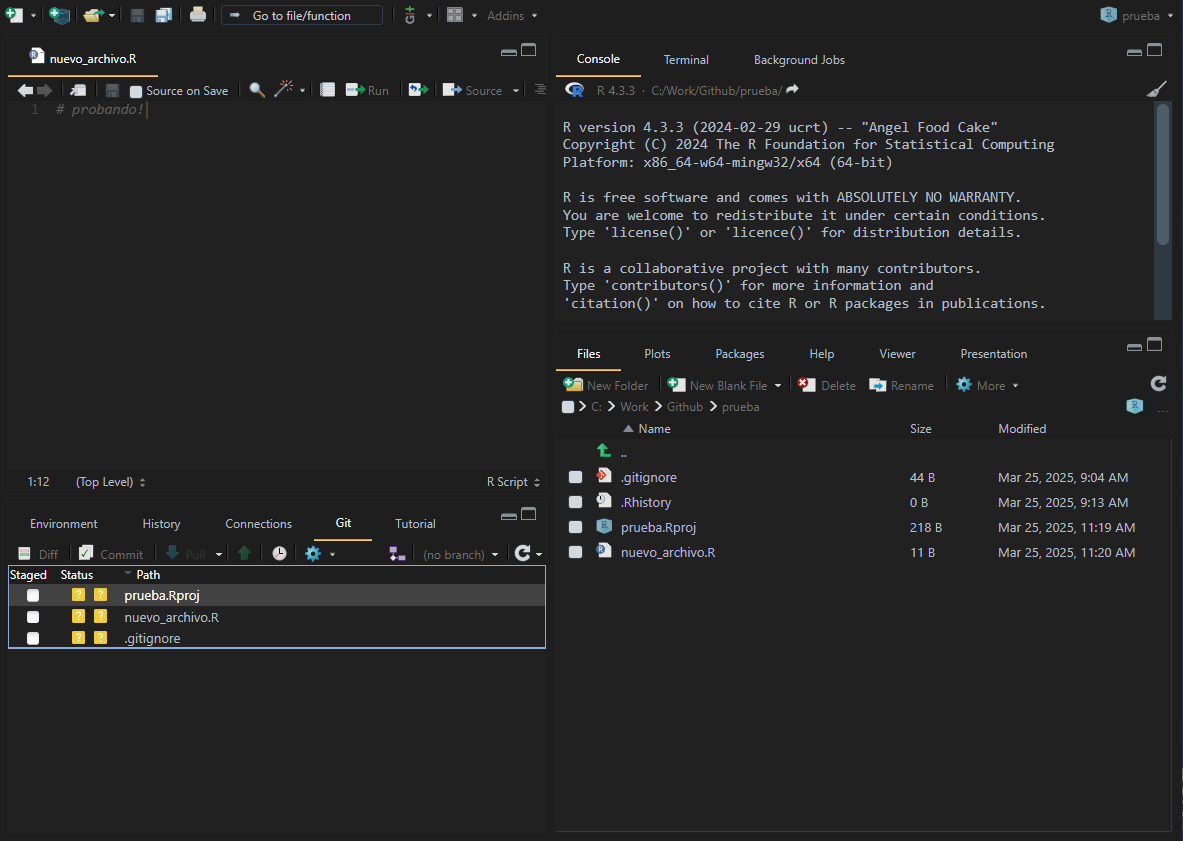This screenshot has width=1183, height=841.
Task: Check nuevo_archivo.R file checkbox in Files
Action: 576,552
